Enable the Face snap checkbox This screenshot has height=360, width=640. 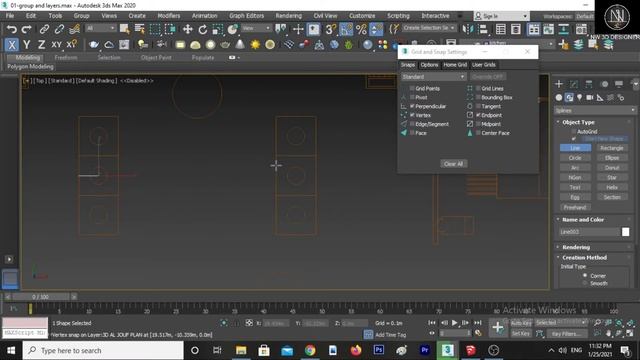coord(412,133)
